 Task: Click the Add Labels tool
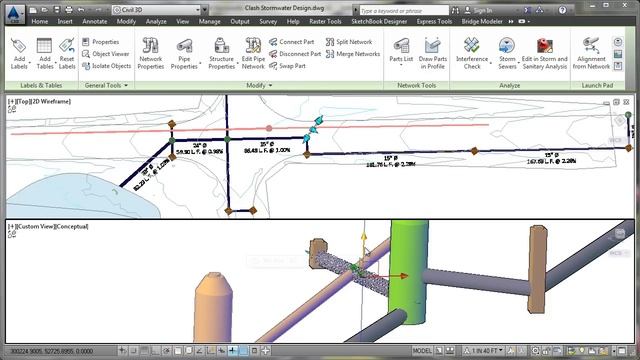tap(19, 53)
